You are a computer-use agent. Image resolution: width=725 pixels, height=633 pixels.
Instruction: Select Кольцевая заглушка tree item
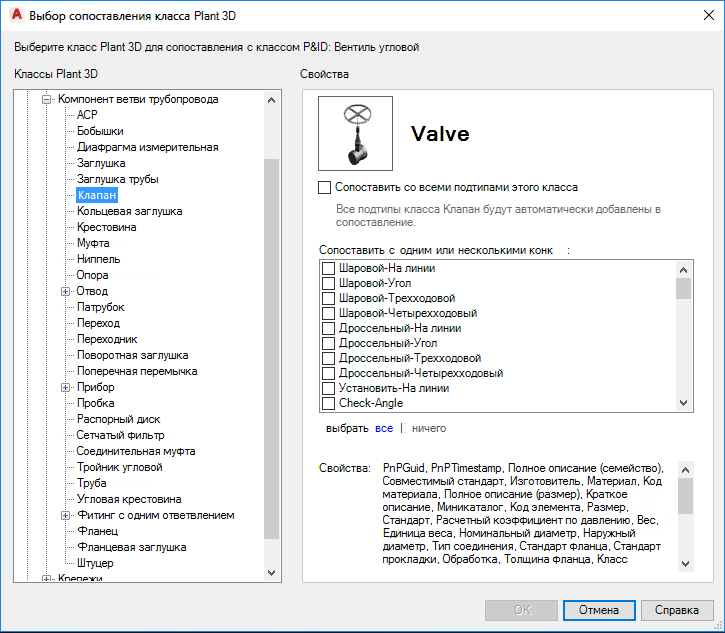(x=129, y=211)
